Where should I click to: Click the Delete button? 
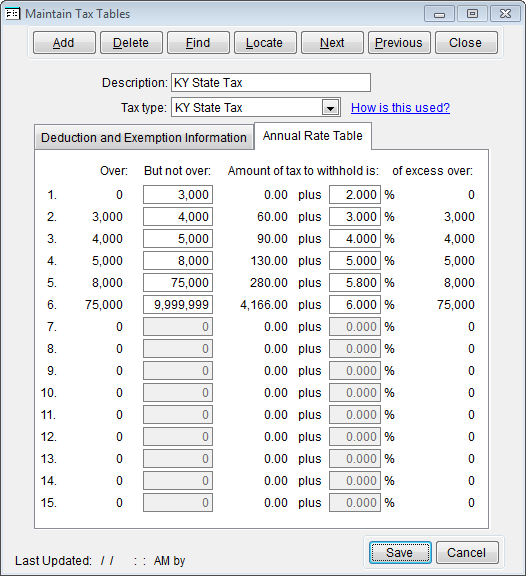pos(131,43)
